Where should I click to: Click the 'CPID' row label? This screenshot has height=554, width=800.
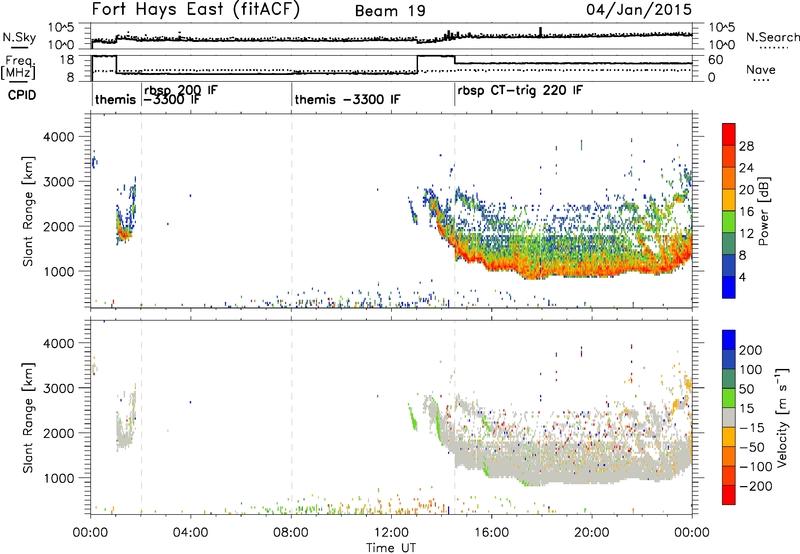click(x=22, y=95)
